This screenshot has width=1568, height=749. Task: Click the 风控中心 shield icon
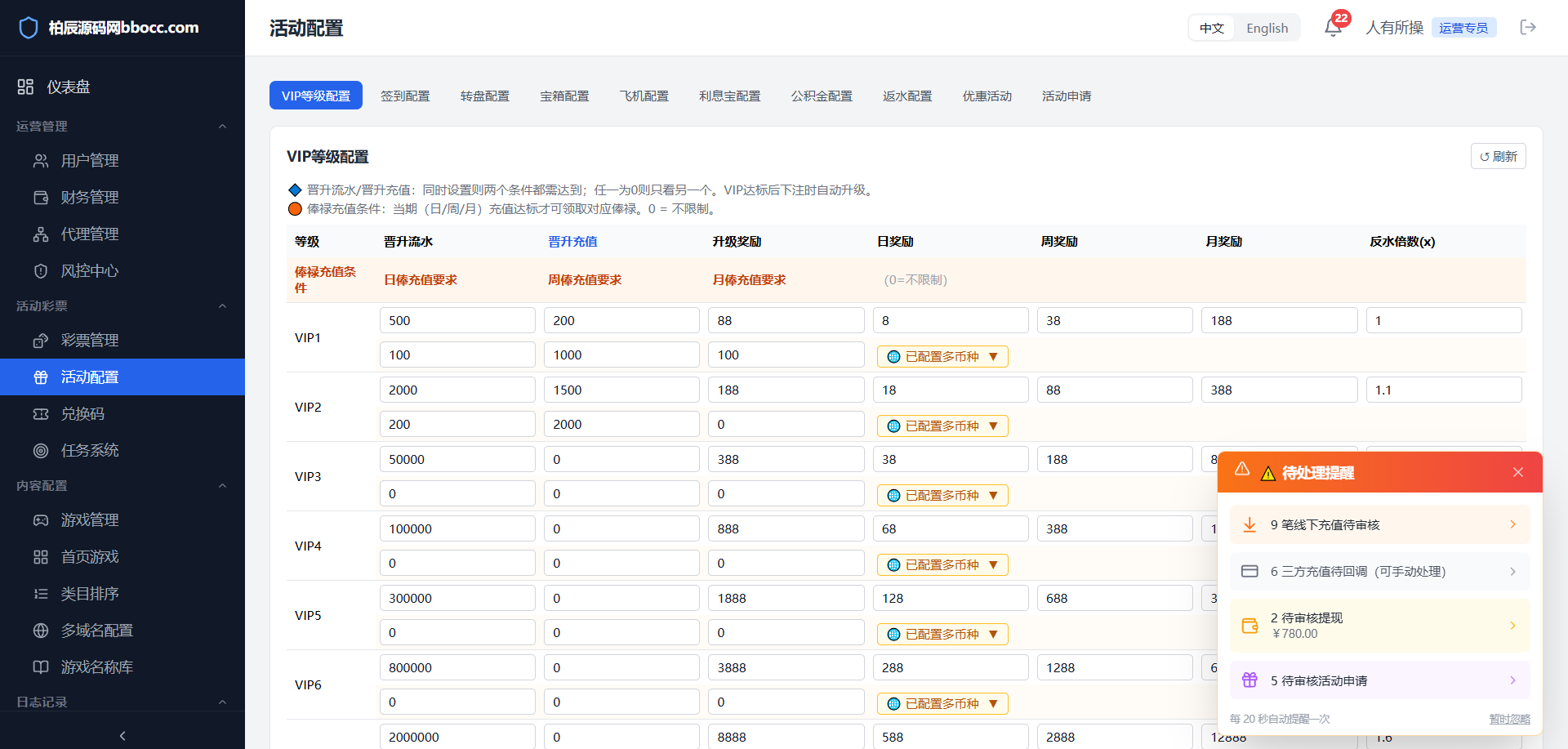(41, 271)
